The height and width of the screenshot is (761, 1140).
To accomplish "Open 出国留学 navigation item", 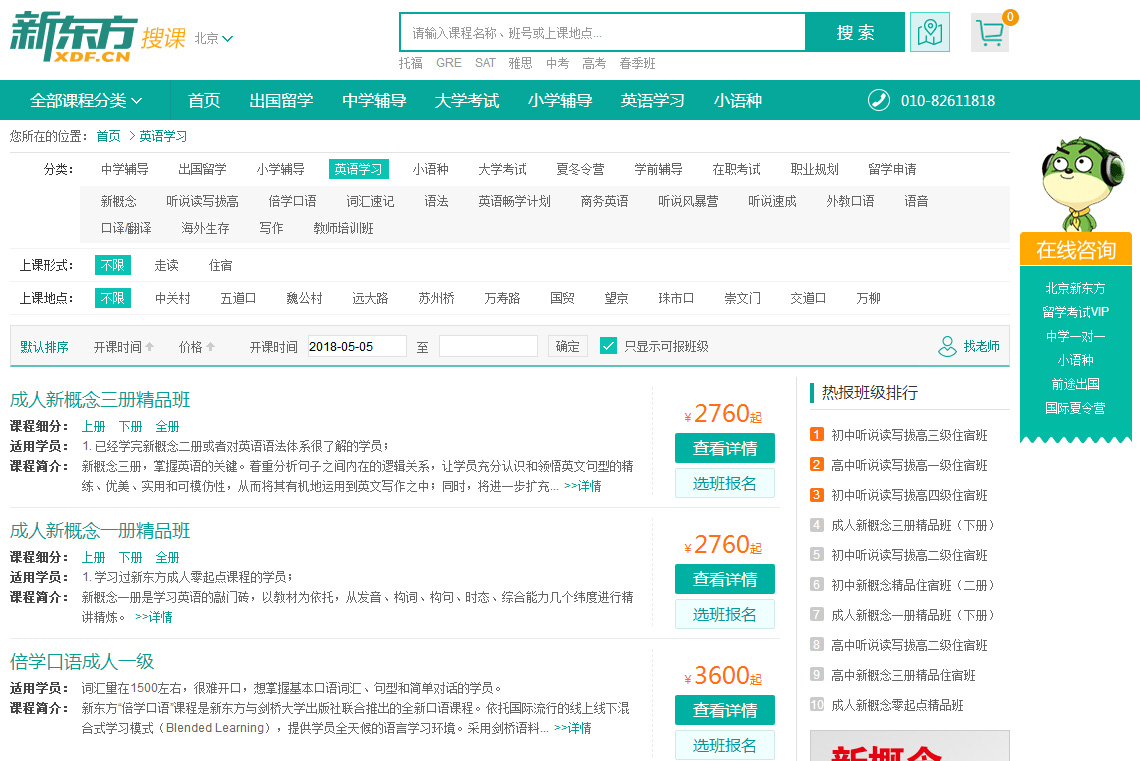I will pyautogui.click(x=281, y=100).
